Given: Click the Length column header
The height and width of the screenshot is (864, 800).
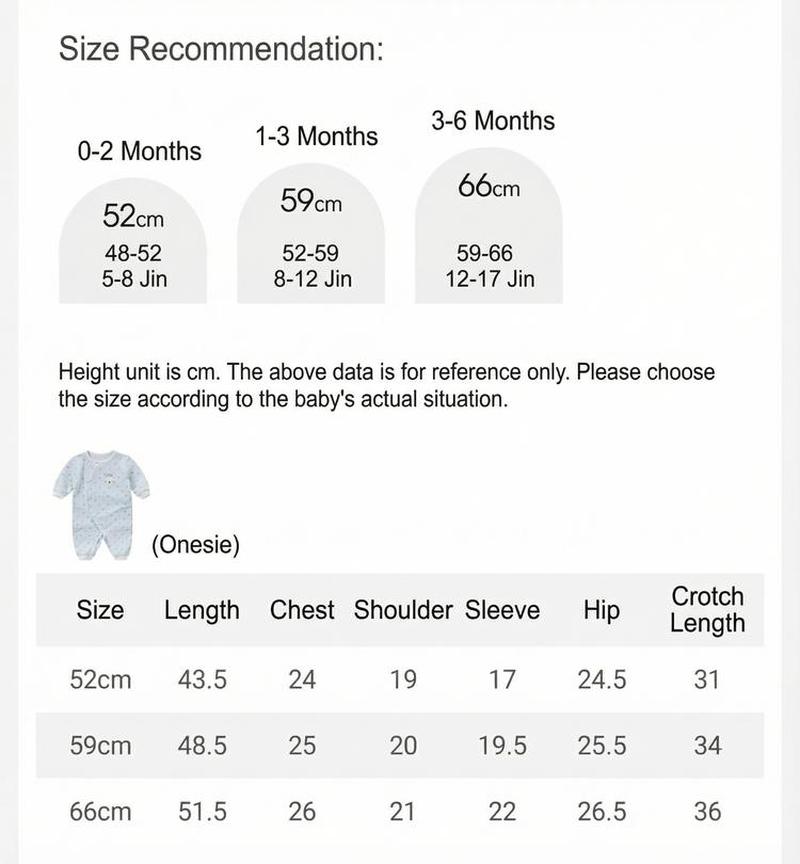Looking at the screenshot, I should [202, 611].
